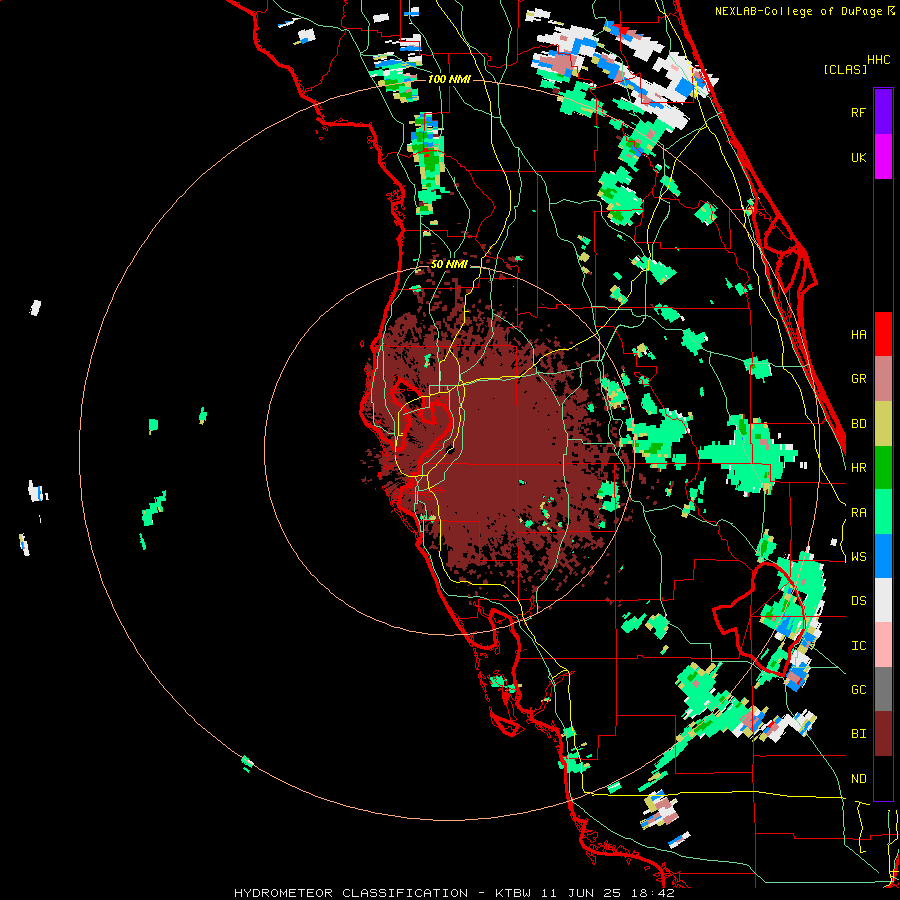Screen dimensions: 900x900
Task: Click the "50 NMI" range ring label
Action: (449, 265)
